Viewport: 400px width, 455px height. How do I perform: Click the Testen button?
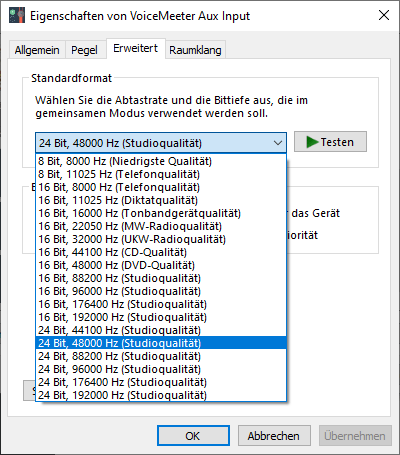(x=330, y=142)
